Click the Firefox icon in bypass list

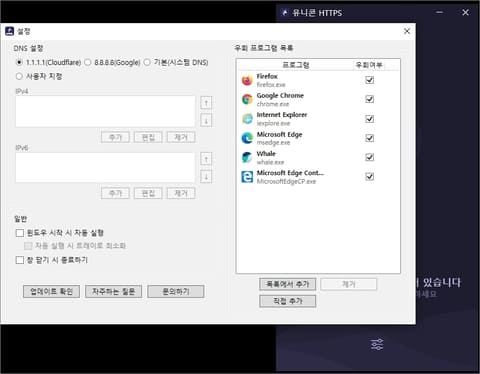[247, 80]
